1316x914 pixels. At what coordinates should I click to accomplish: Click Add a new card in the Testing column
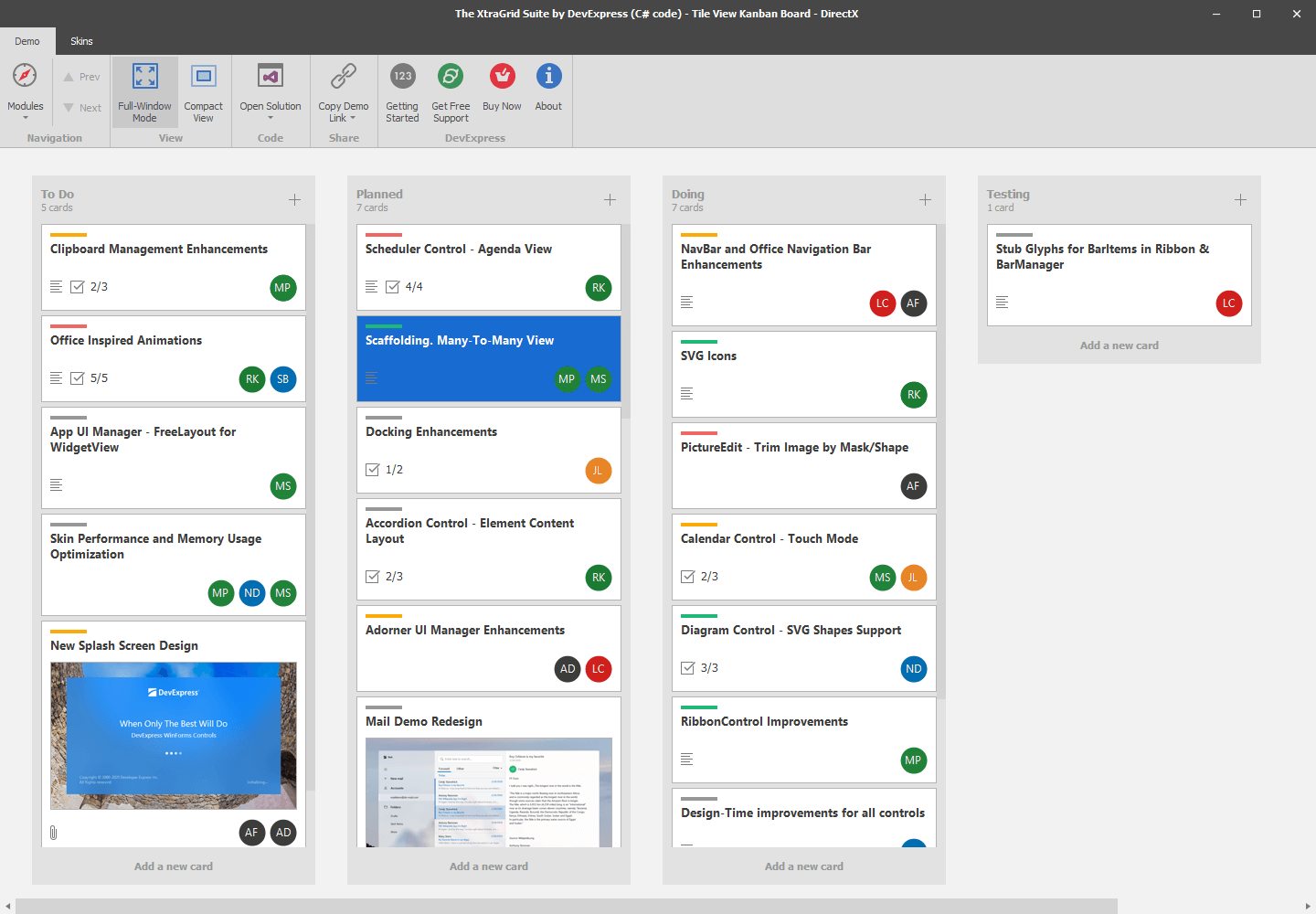tap(1119, 345)
